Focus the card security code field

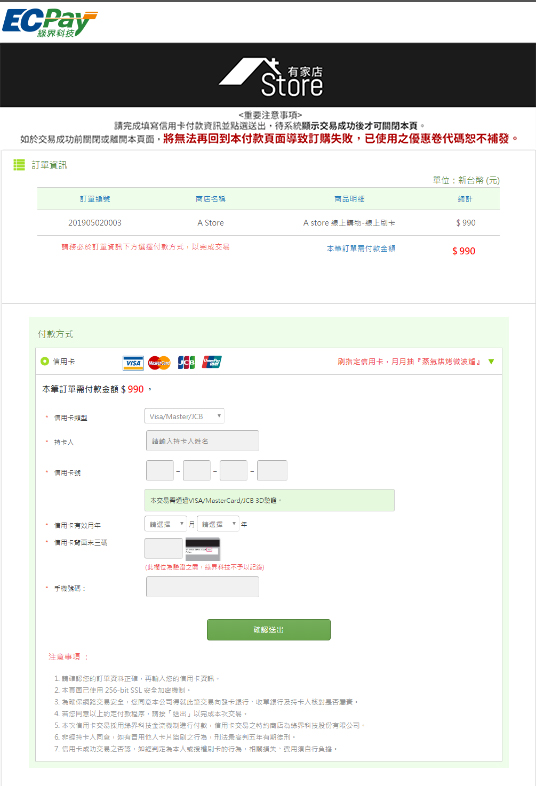click(163, 548)
